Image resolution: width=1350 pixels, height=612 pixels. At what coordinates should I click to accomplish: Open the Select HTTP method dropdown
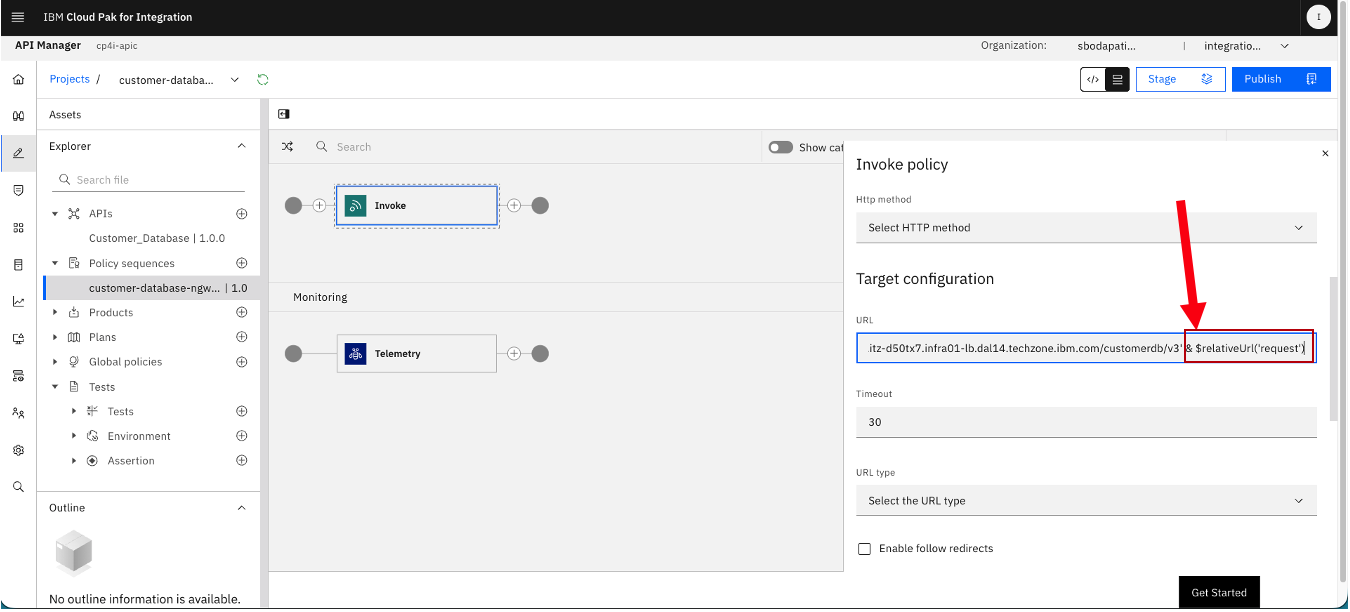coord(1086,227)
